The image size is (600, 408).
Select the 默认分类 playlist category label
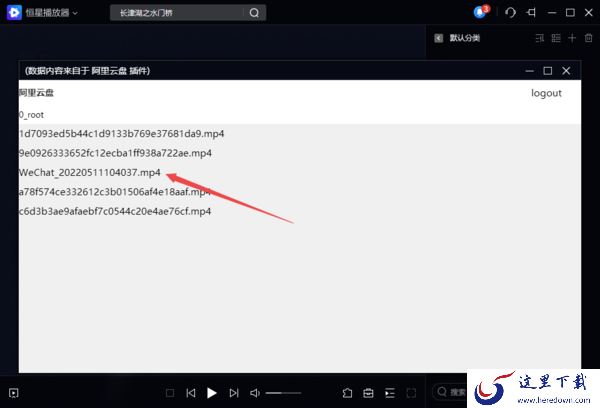[465, 38]
